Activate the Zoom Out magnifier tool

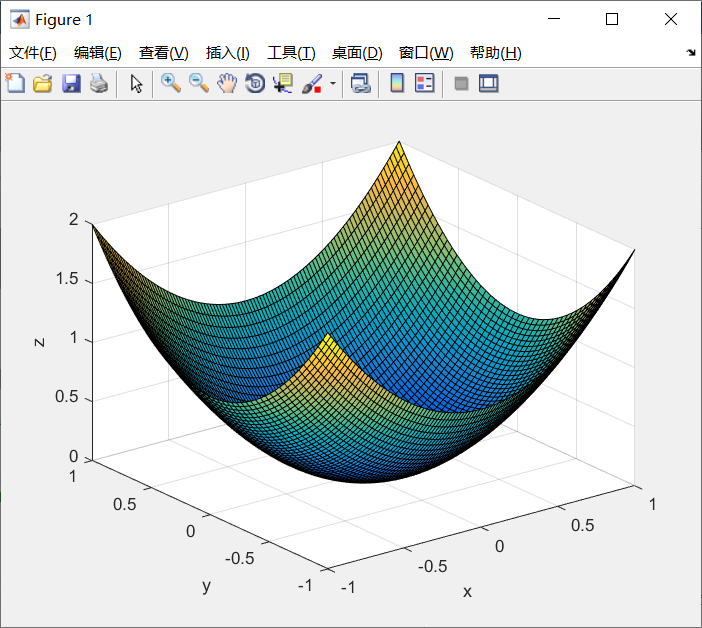(x=199, y=83)
